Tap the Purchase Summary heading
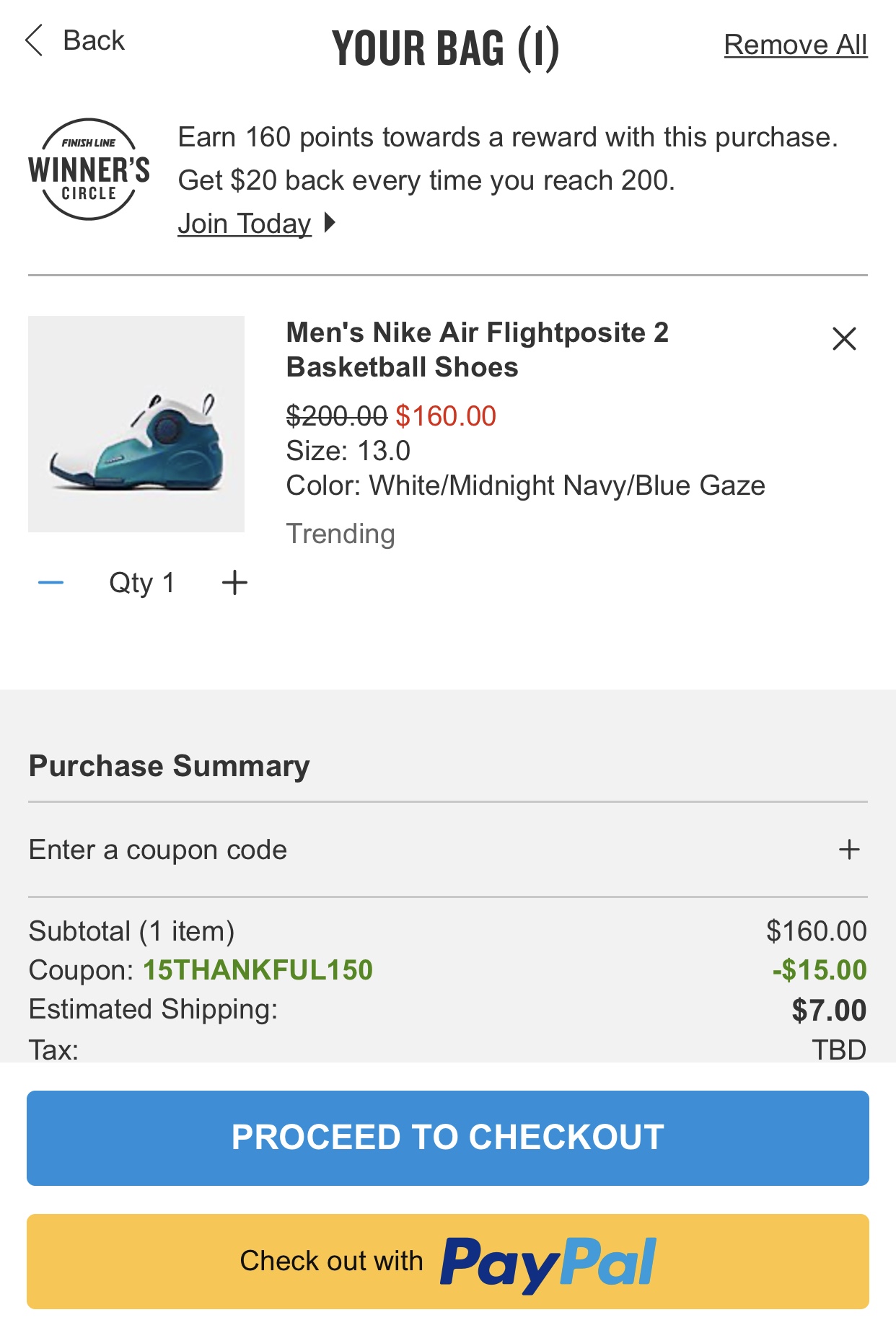 click(x=170, y=766)
